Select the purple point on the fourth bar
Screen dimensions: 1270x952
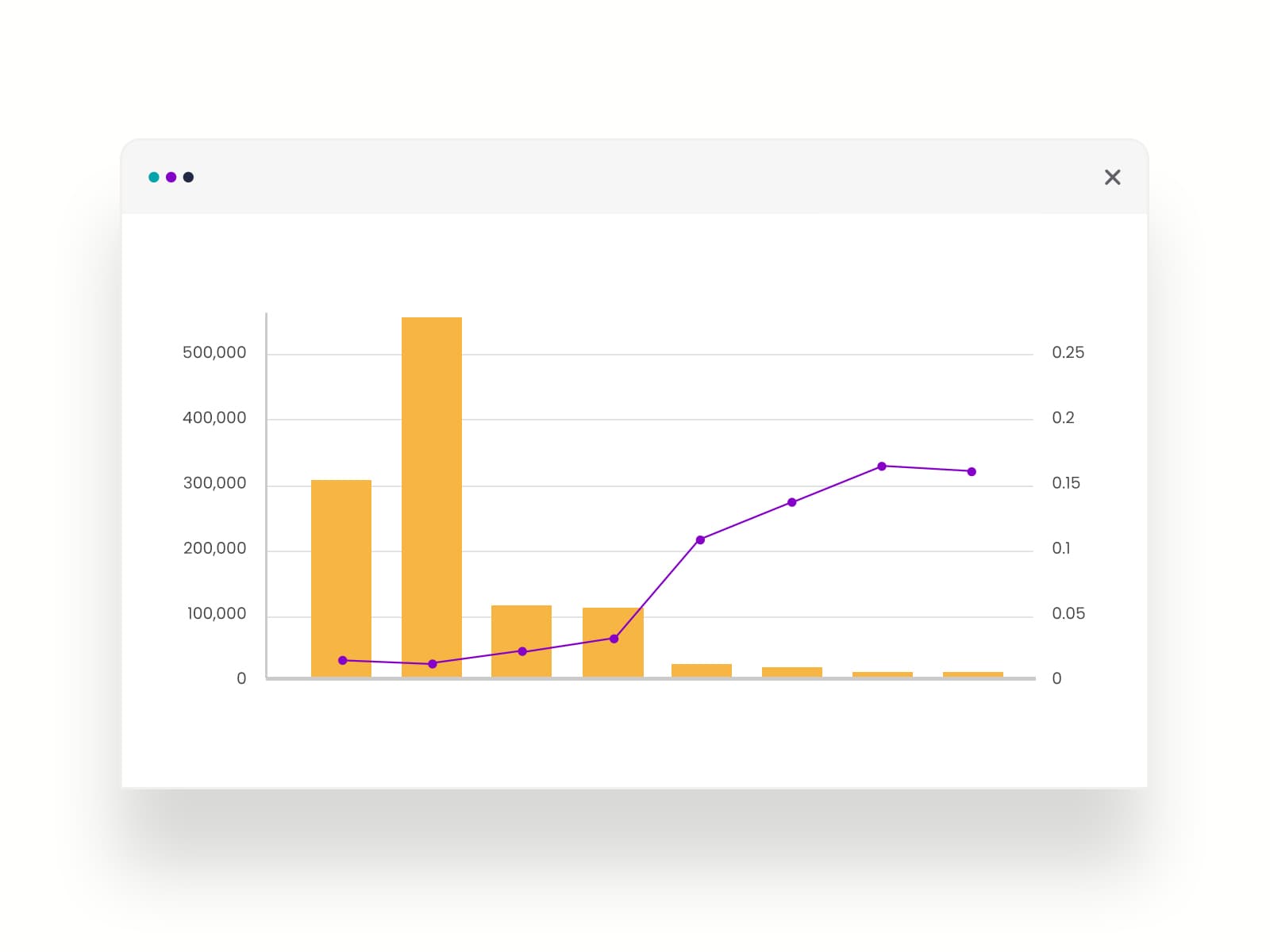614,639
